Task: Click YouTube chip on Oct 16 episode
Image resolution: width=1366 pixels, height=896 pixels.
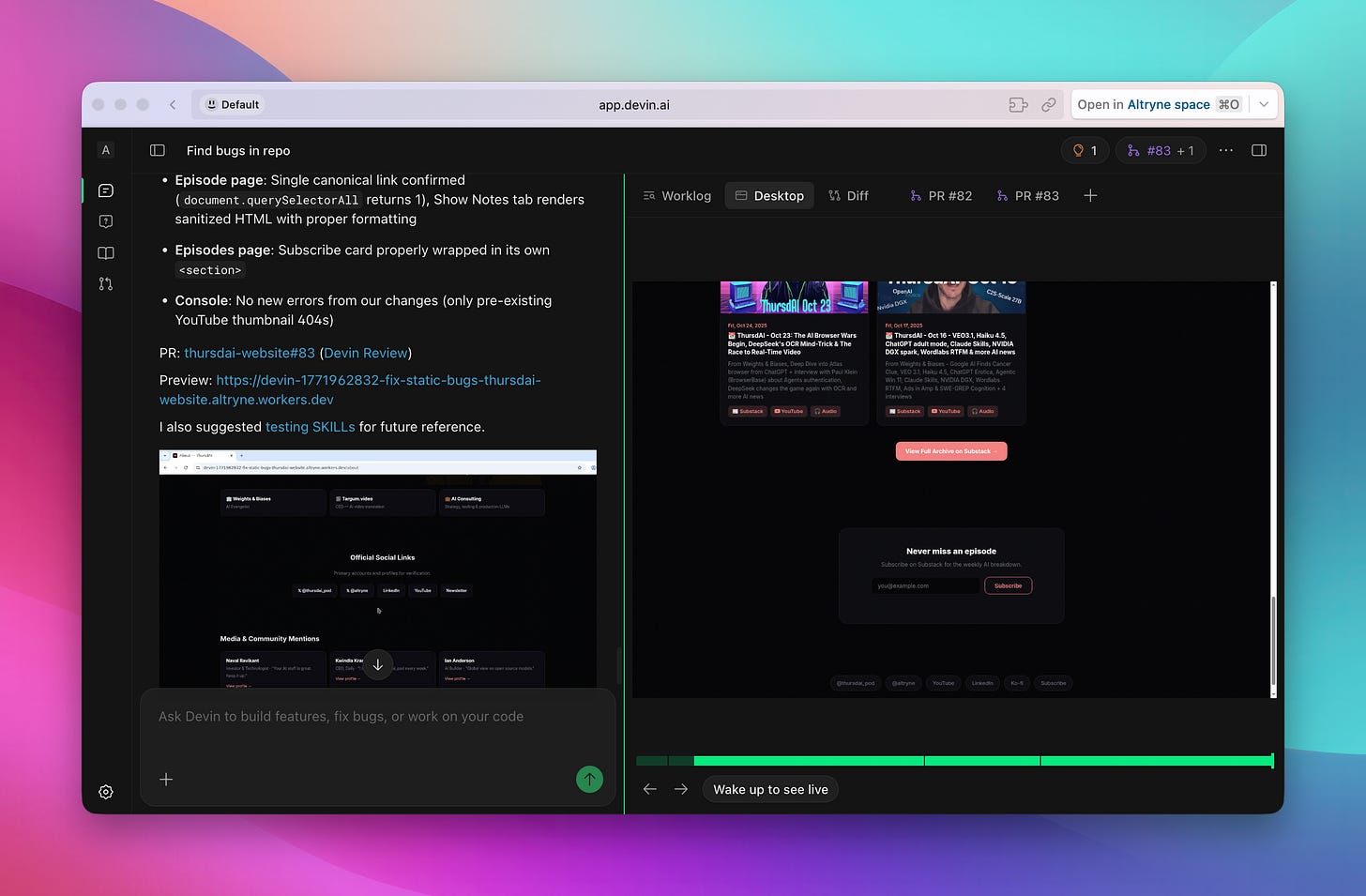Action: (x=947, y=411)
